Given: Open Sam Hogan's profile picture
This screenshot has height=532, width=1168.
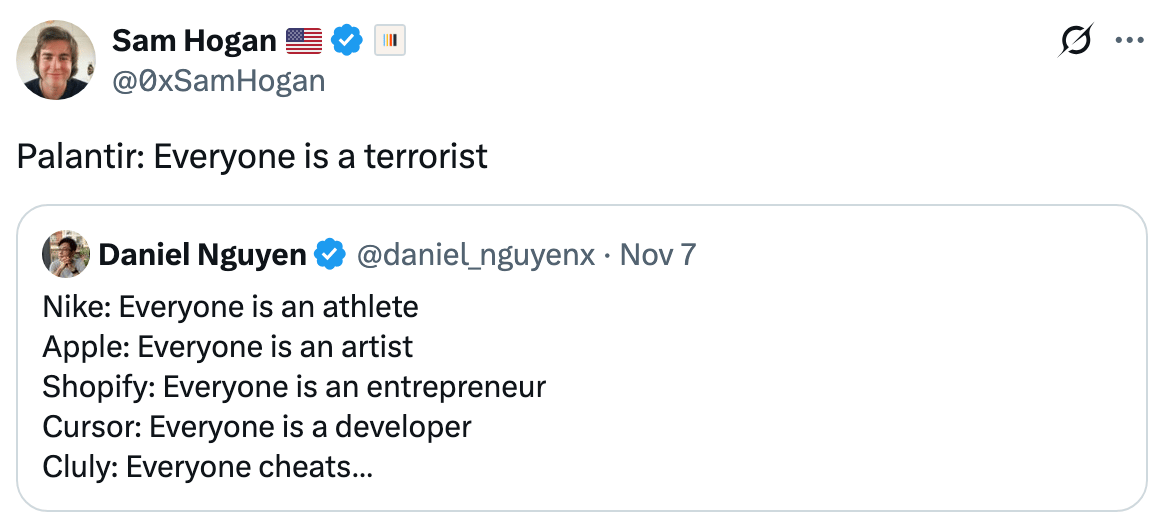Looking at the screenshot, I should [56, 60].
